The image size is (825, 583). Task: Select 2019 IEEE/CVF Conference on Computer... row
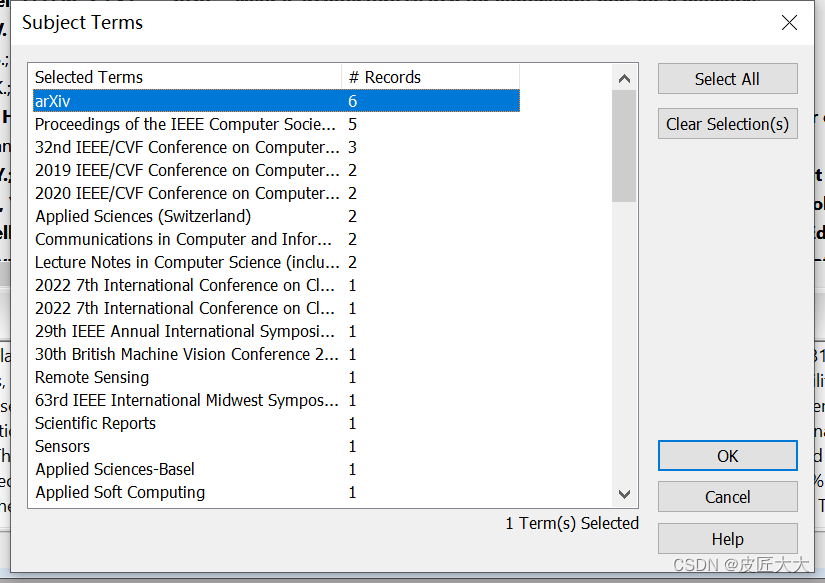[276, 170]
